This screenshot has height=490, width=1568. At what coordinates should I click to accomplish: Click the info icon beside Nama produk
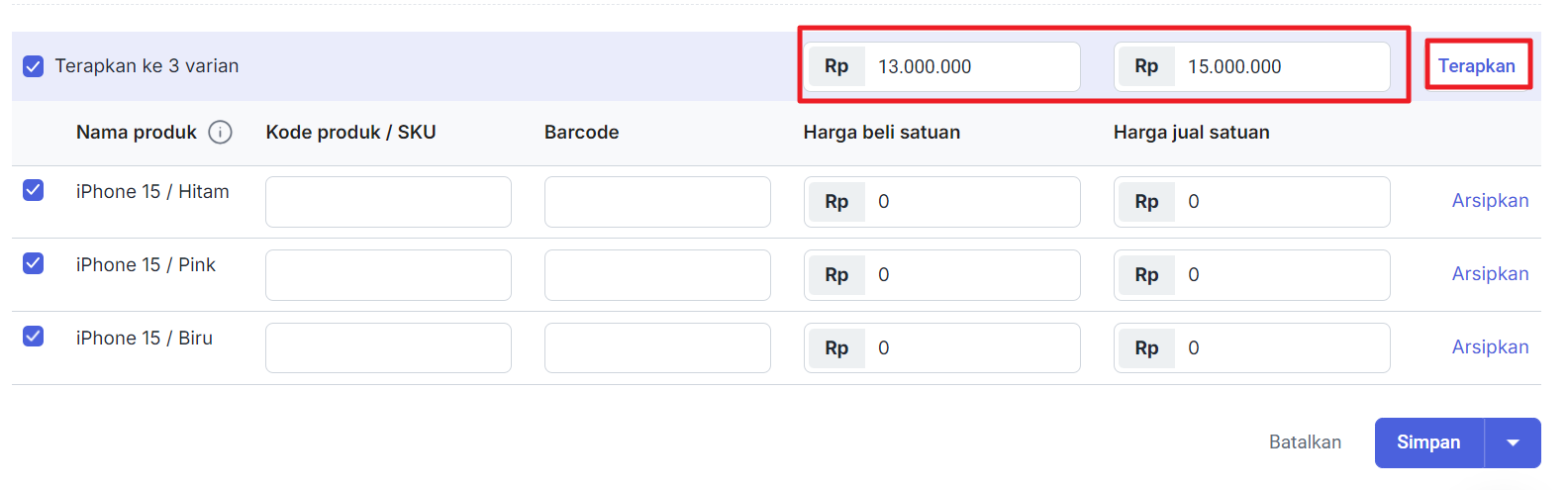[x=221, y=133]
